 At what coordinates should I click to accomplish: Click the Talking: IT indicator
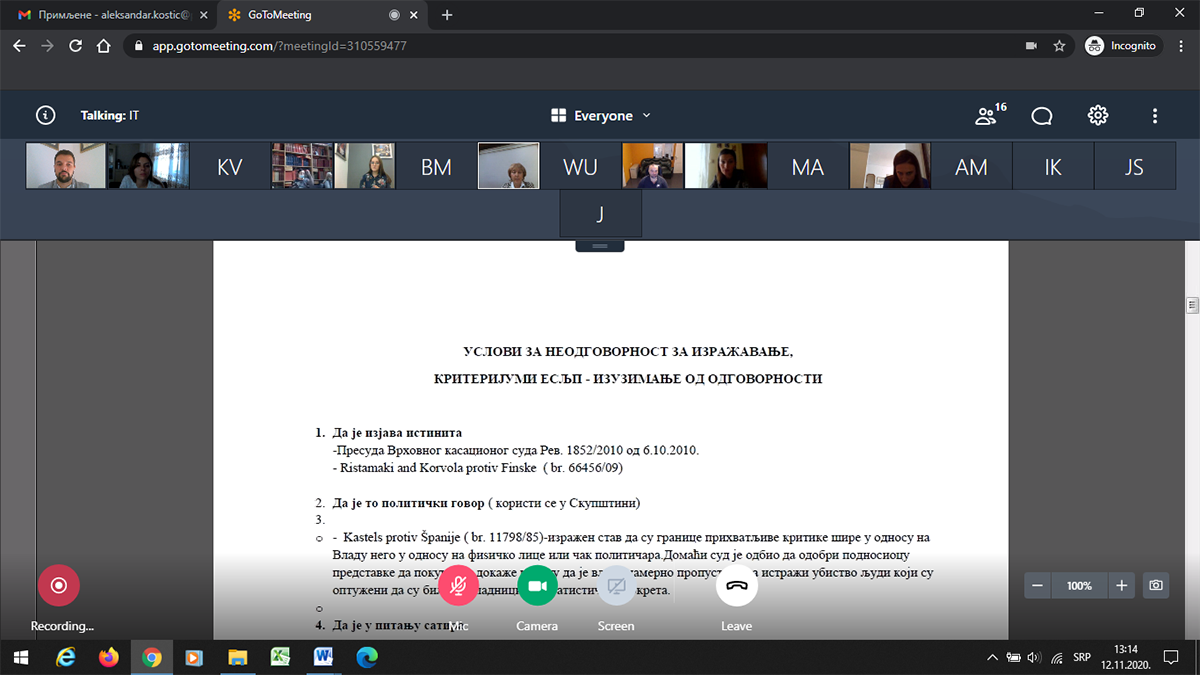110,116
